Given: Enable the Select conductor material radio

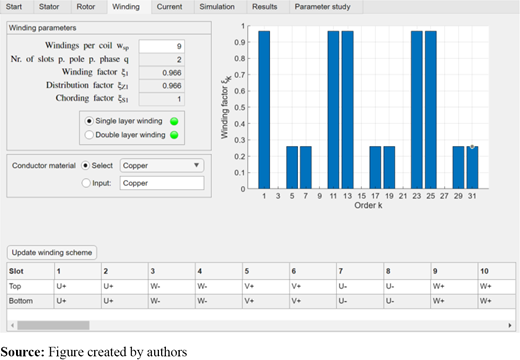Looking at the screenshot, I should [x=86, y=165].
